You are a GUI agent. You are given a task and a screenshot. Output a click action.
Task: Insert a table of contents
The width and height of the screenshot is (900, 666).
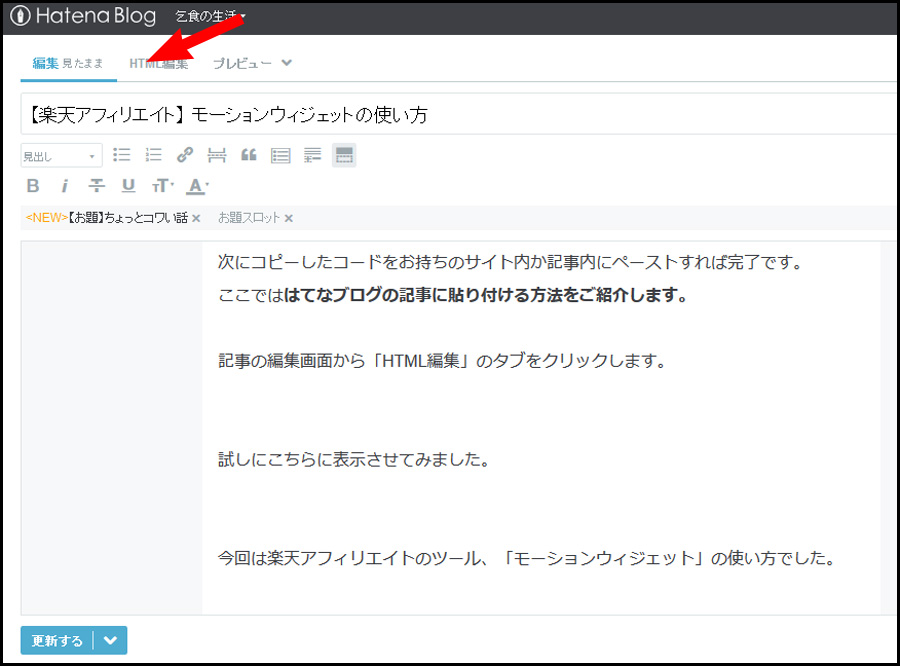281,155
